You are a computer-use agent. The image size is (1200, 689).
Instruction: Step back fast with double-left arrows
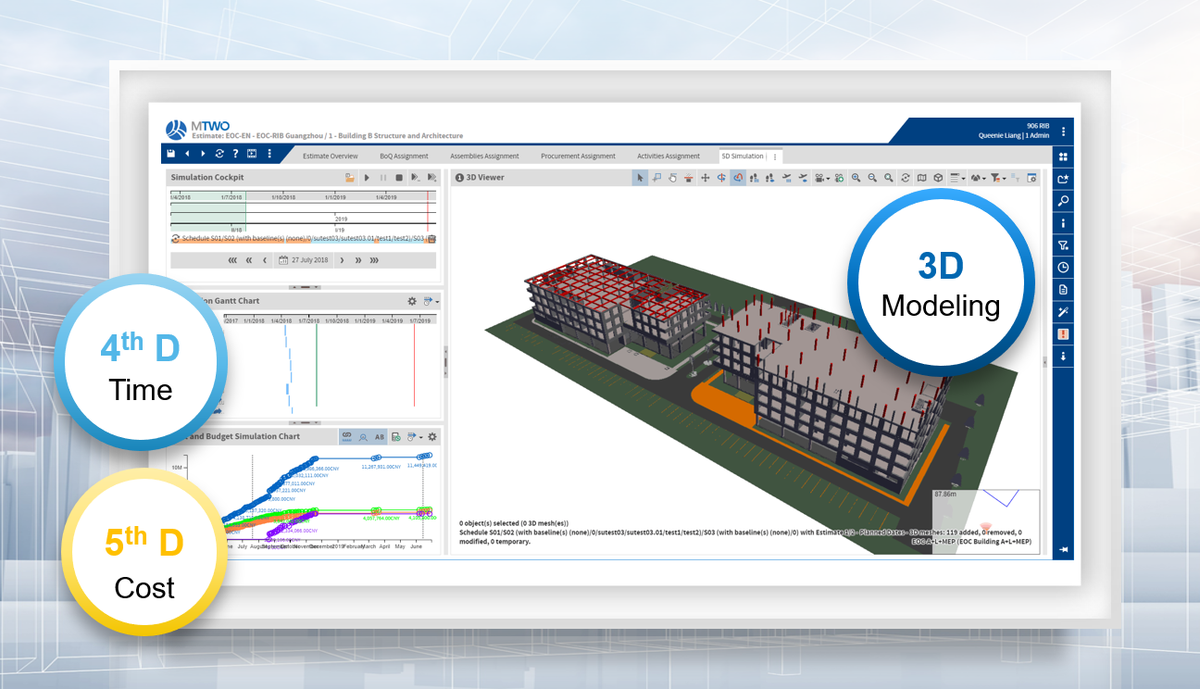point(249,260)
